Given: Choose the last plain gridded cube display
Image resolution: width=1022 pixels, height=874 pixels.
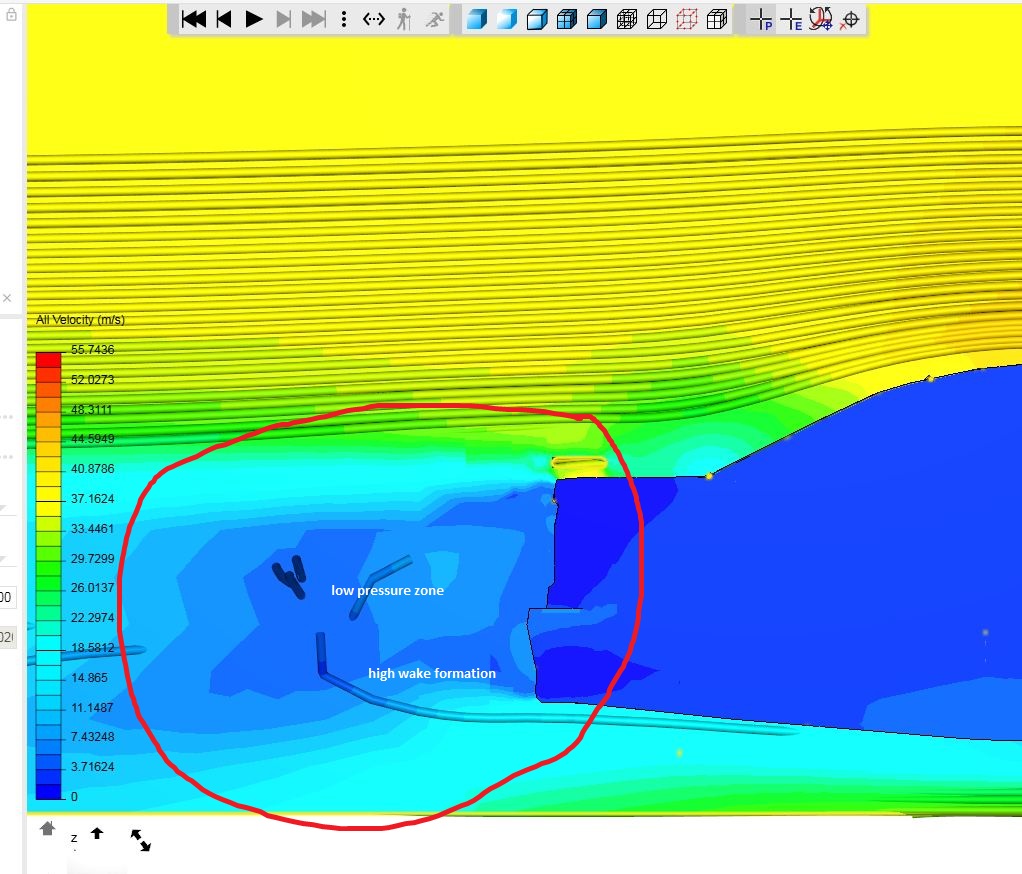Looking at the screenshot, I should (x=717, y=19).
